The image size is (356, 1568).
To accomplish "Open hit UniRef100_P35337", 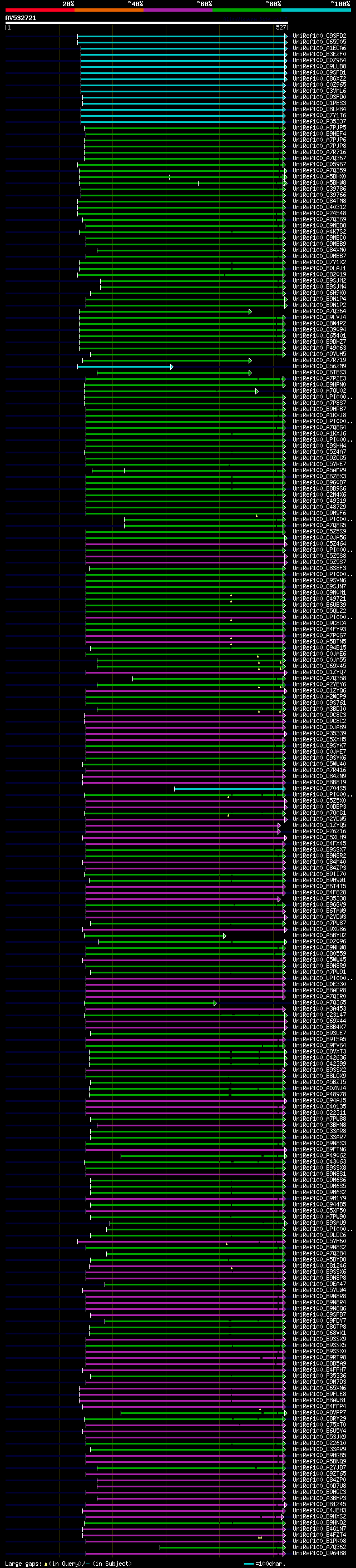I will pyautogui.click(x=319, y=122).
